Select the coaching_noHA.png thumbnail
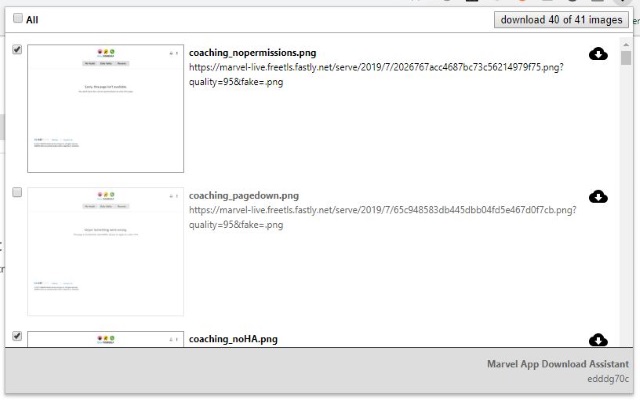 click(105, 339)
